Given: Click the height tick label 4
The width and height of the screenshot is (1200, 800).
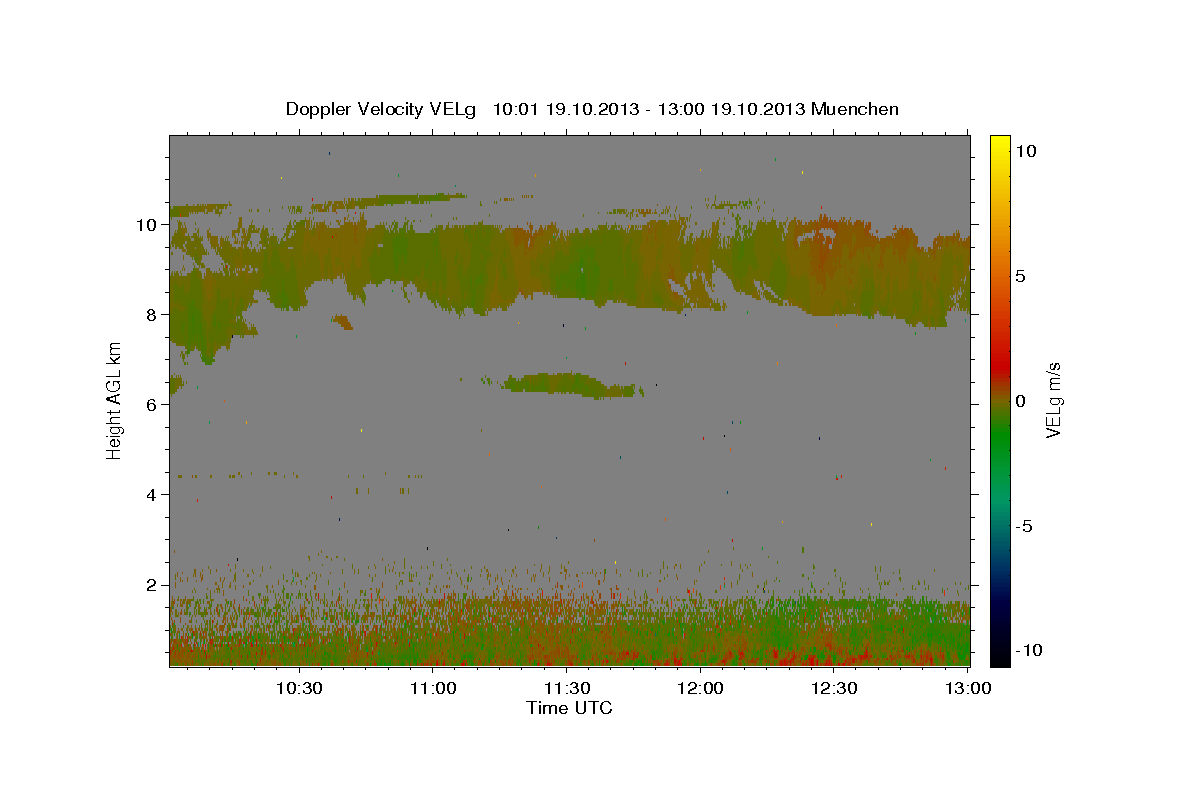Looking at the screenshot, I should tap(152, 494).
